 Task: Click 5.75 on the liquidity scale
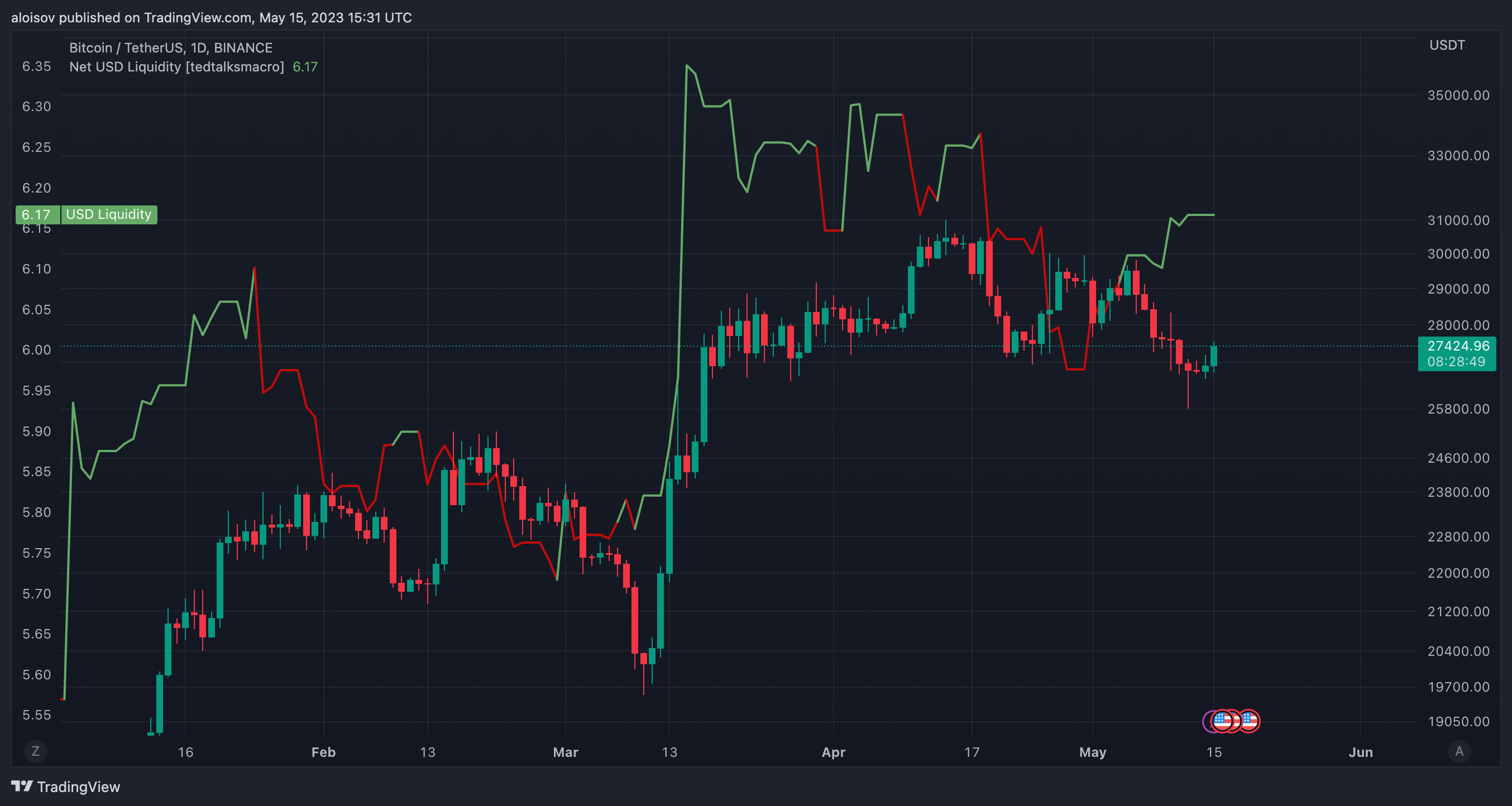(36, 553)
